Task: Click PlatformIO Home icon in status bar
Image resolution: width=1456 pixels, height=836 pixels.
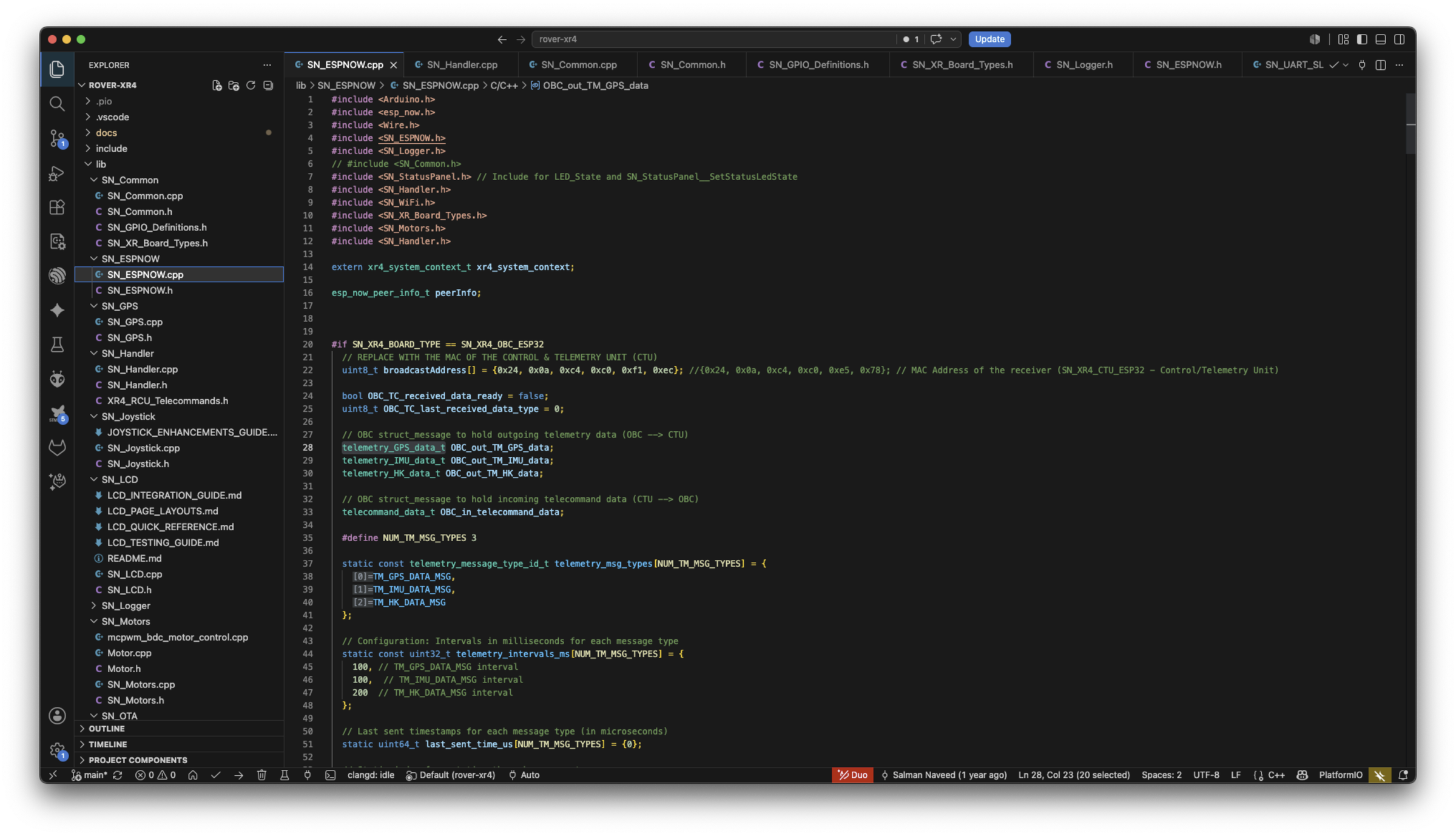Action: pos(193,775)
